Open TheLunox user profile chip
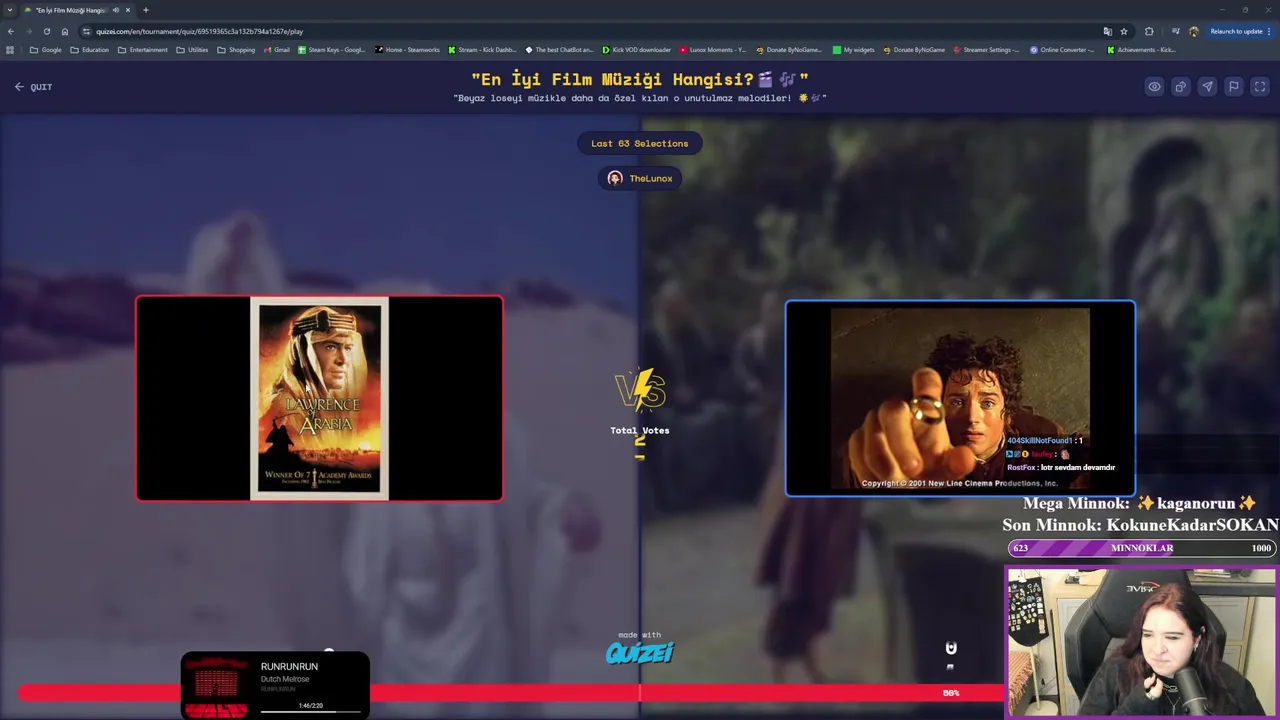Image resolution: width=1280 pixels, height=720 pixels. coord(640,178)
